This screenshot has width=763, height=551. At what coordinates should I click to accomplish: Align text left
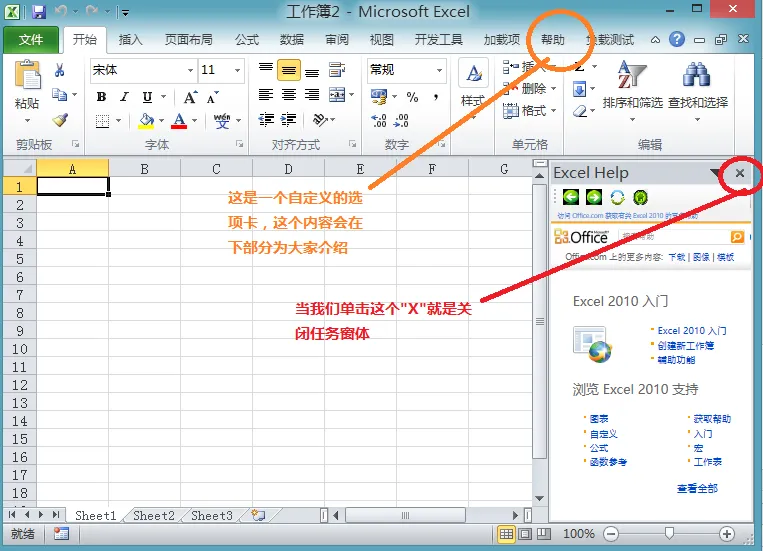tap(266, 94)
